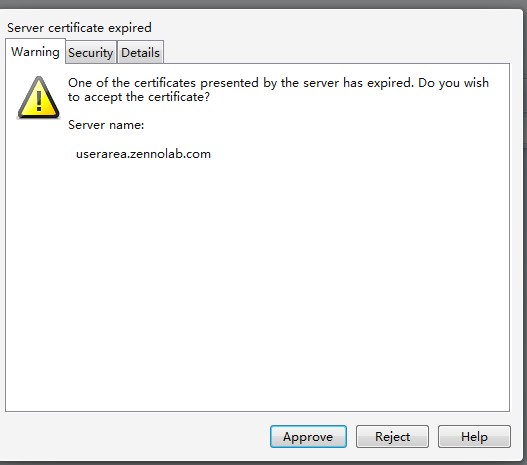Click the exclamation mark inside warning icon

[x=39, y=101]
